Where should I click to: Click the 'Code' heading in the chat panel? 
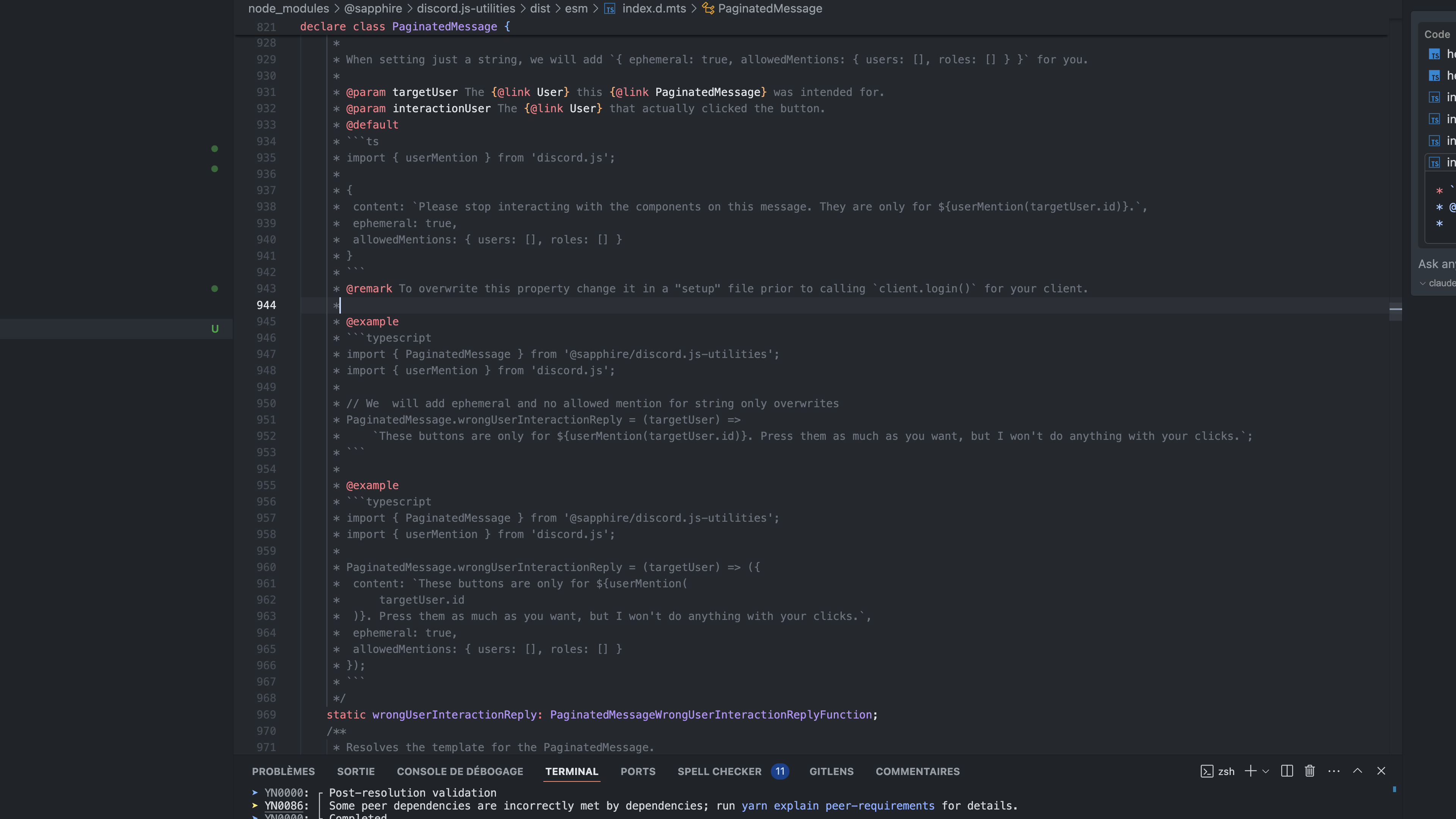click(1437, 35)
